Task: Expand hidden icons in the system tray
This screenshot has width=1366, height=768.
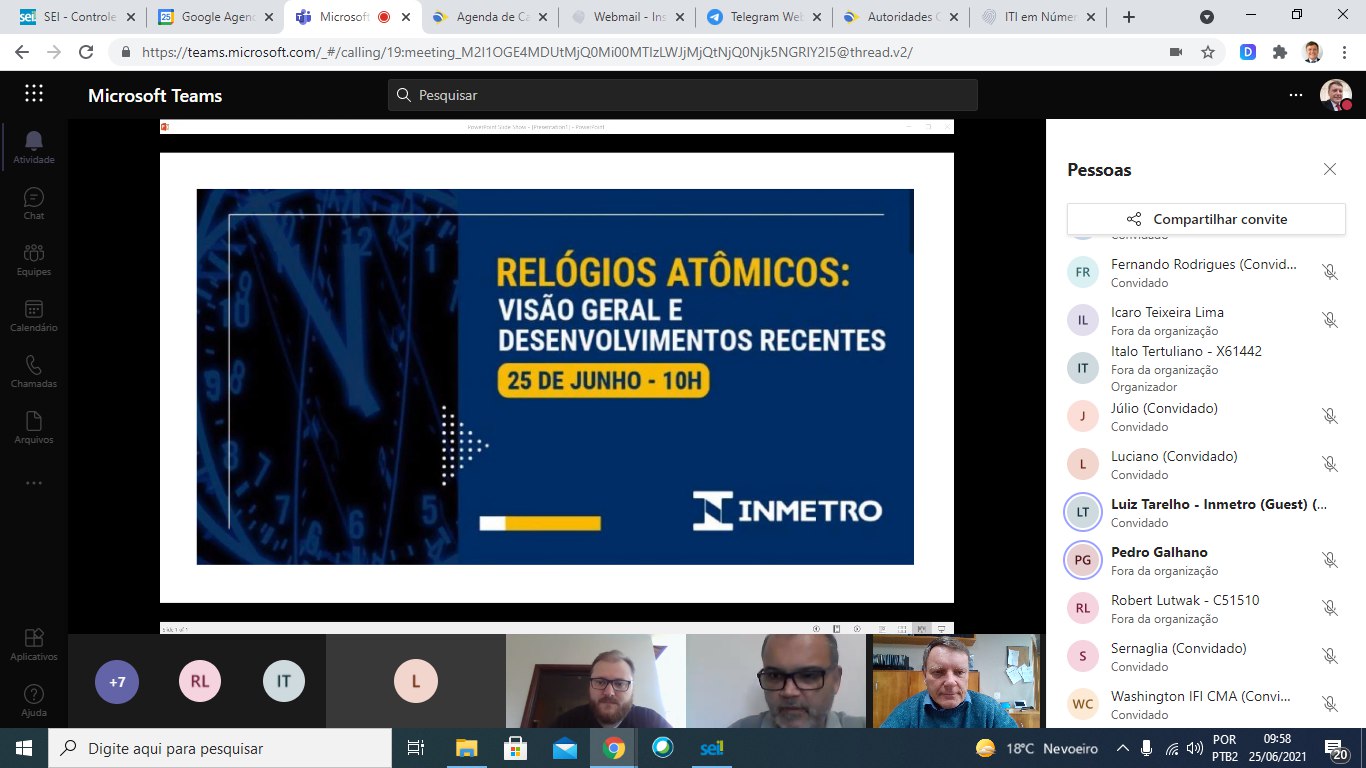Action: click(1122, 746)
